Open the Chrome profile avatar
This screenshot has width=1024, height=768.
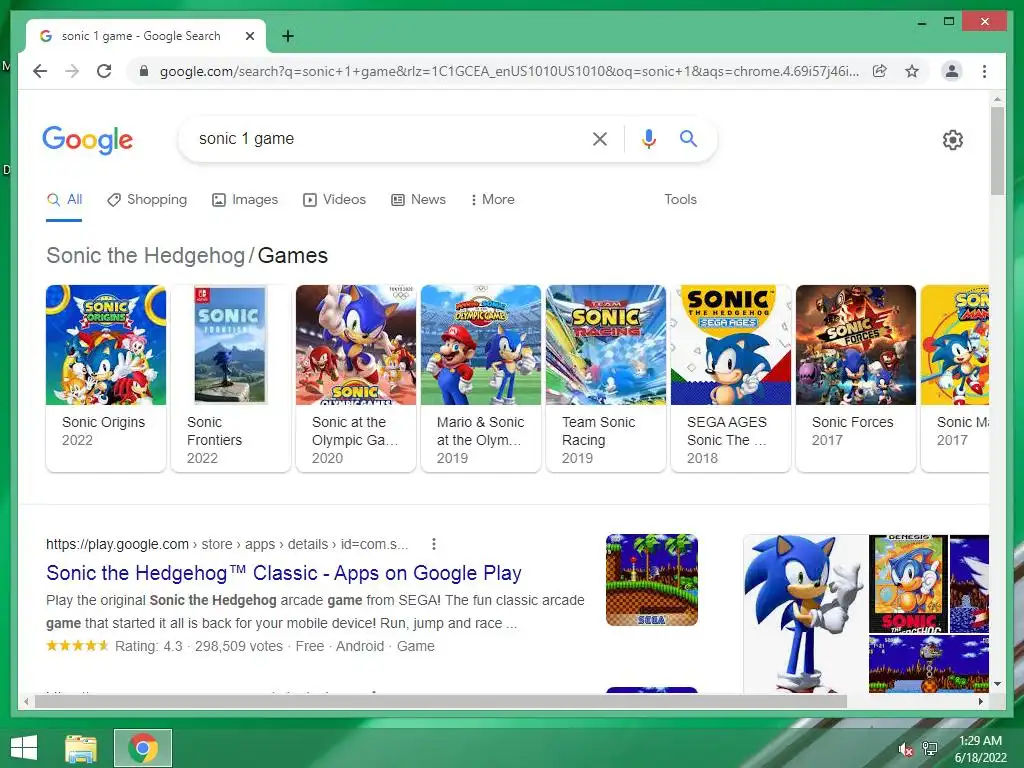tap(952, 71)
